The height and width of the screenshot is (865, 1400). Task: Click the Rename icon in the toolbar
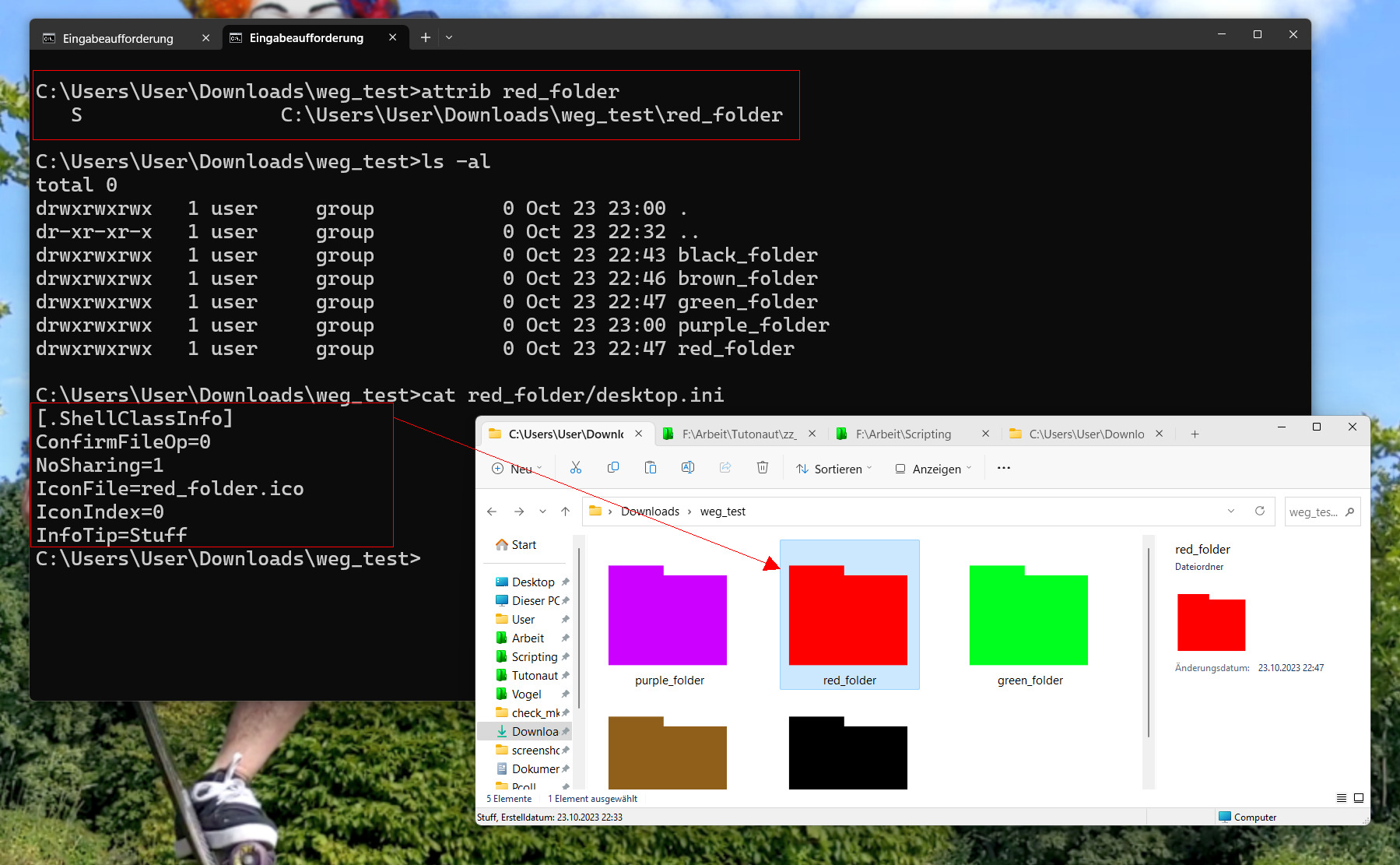[x=688, y=468]
